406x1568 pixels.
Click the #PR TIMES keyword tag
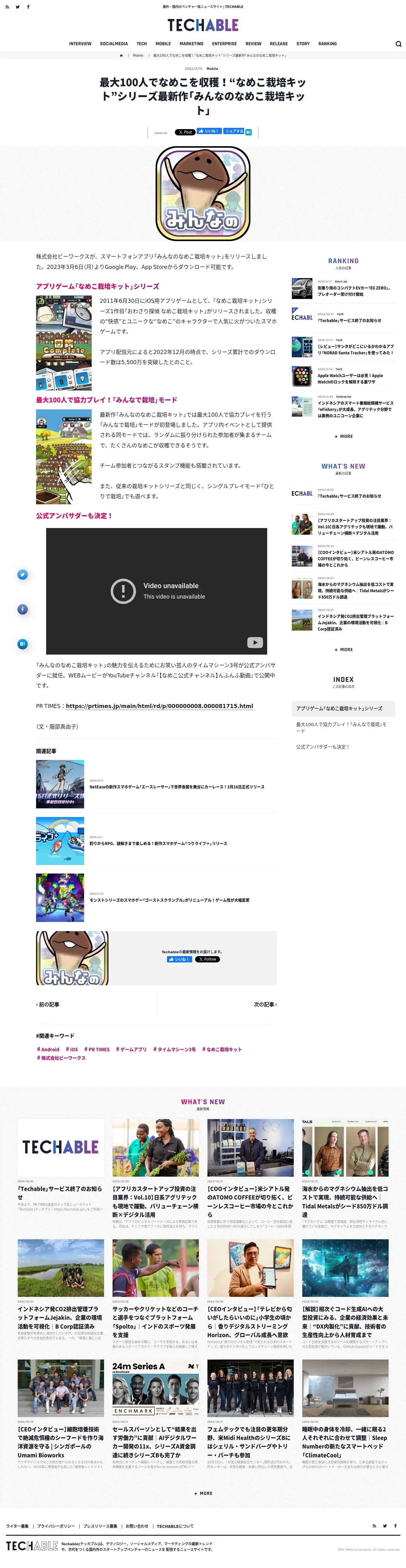[x=97, y=1049]
